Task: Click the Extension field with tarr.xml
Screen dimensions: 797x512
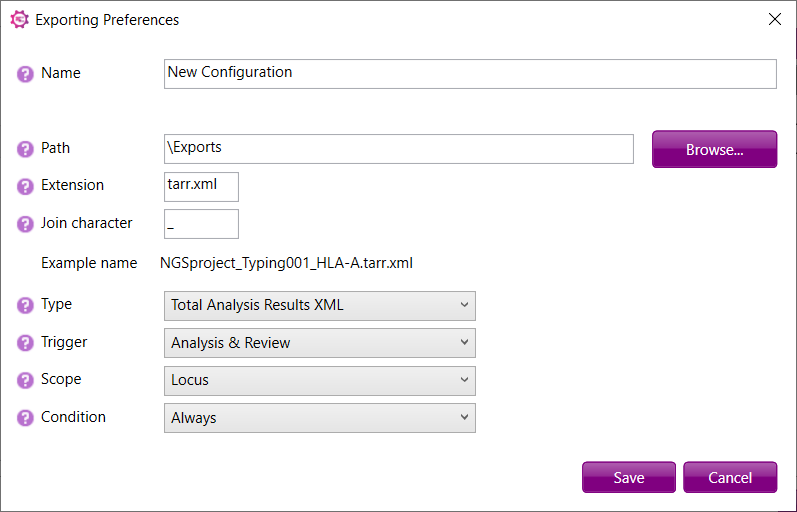Action: pos(201,187)
